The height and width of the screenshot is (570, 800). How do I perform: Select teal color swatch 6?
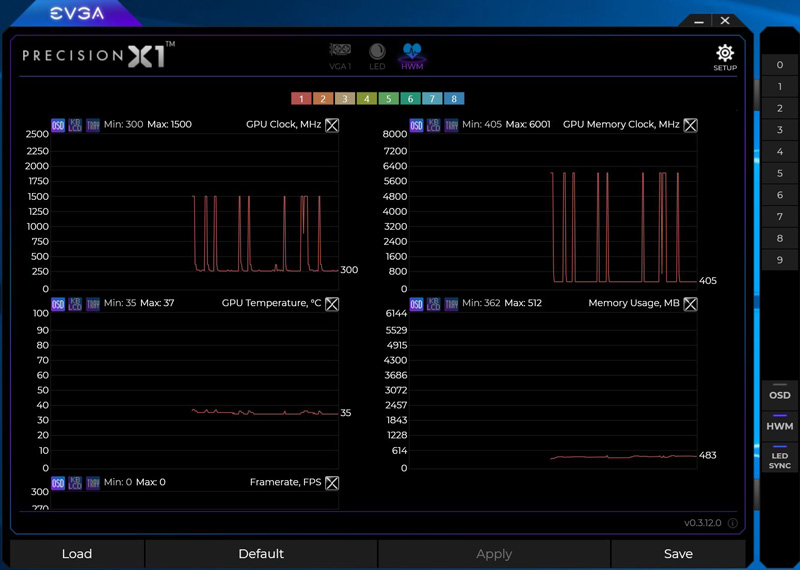click(411, 98)
